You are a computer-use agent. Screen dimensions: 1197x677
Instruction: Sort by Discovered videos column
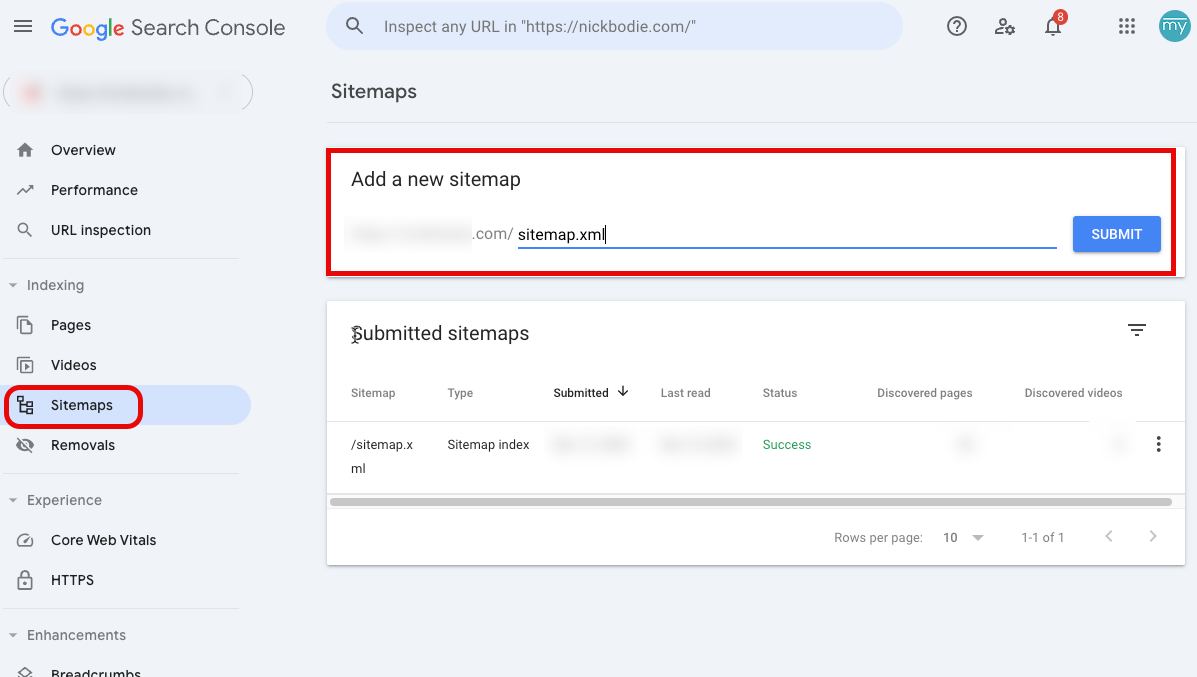pyautogui.click(x=1073, y=393)
